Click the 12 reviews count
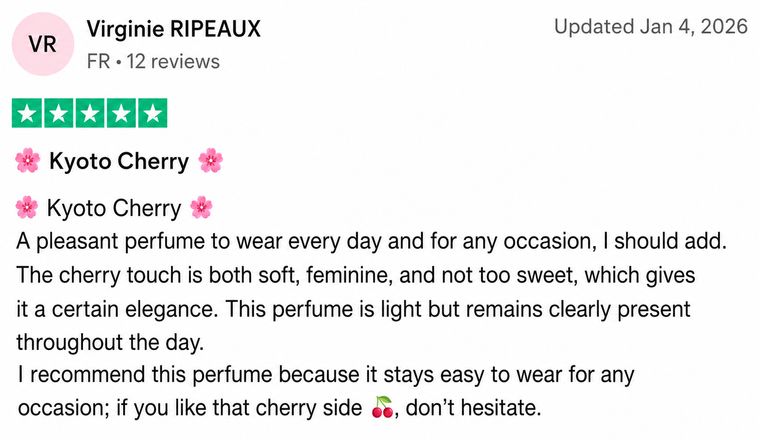Viewport: 760px width, 440px height. click(173, 62)
